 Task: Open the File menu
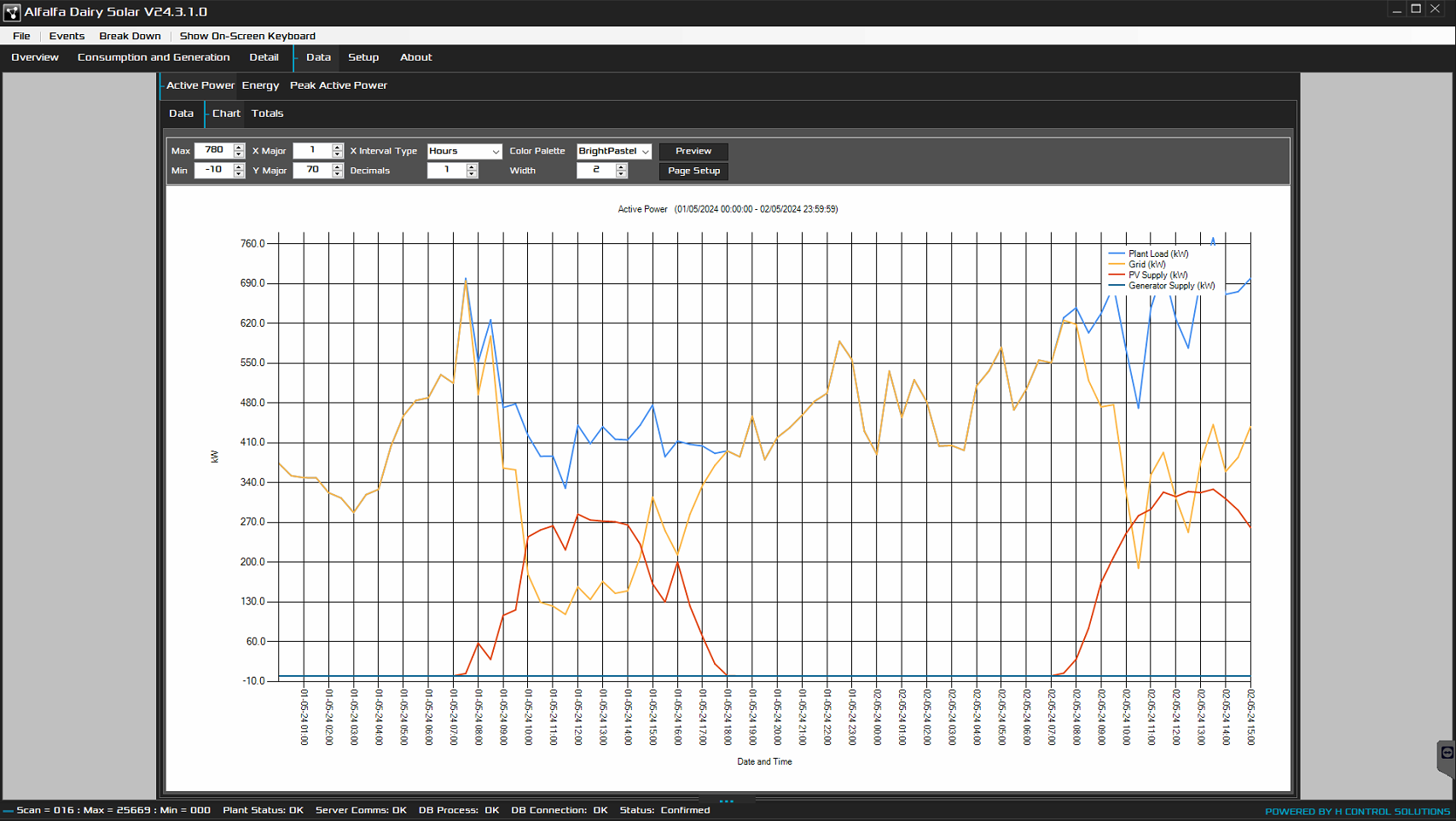tap(21, 36)
